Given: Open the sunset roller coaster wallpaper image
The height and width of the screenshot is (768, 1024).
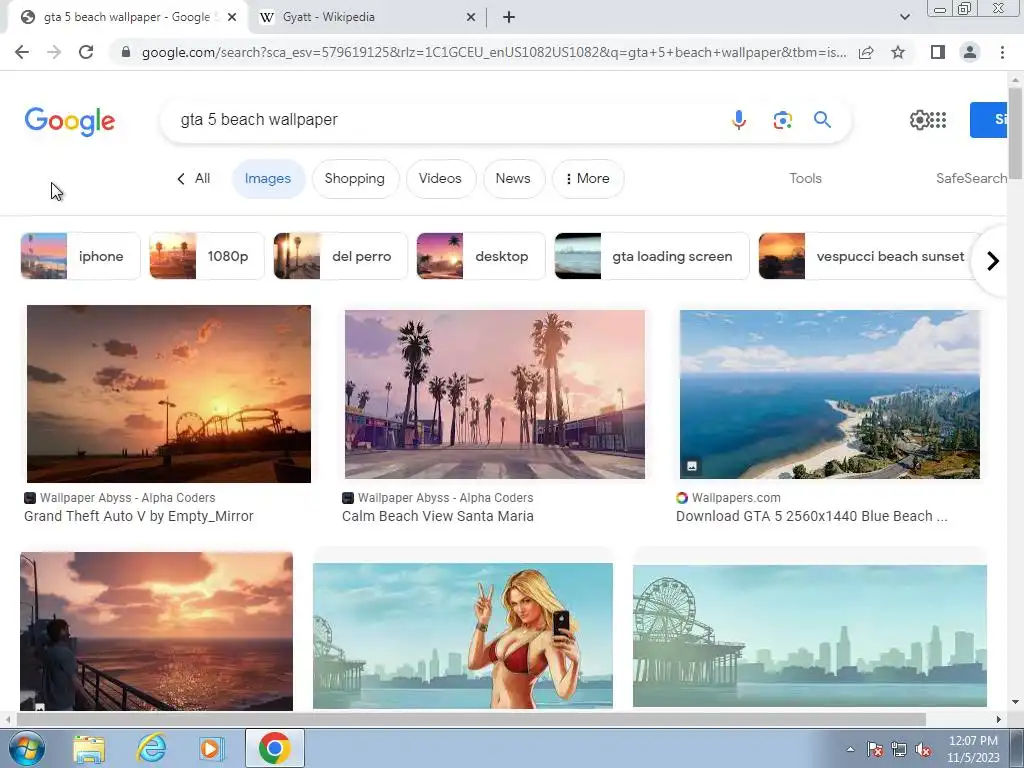Looking at the screenshot, I should tap(168, 394).
